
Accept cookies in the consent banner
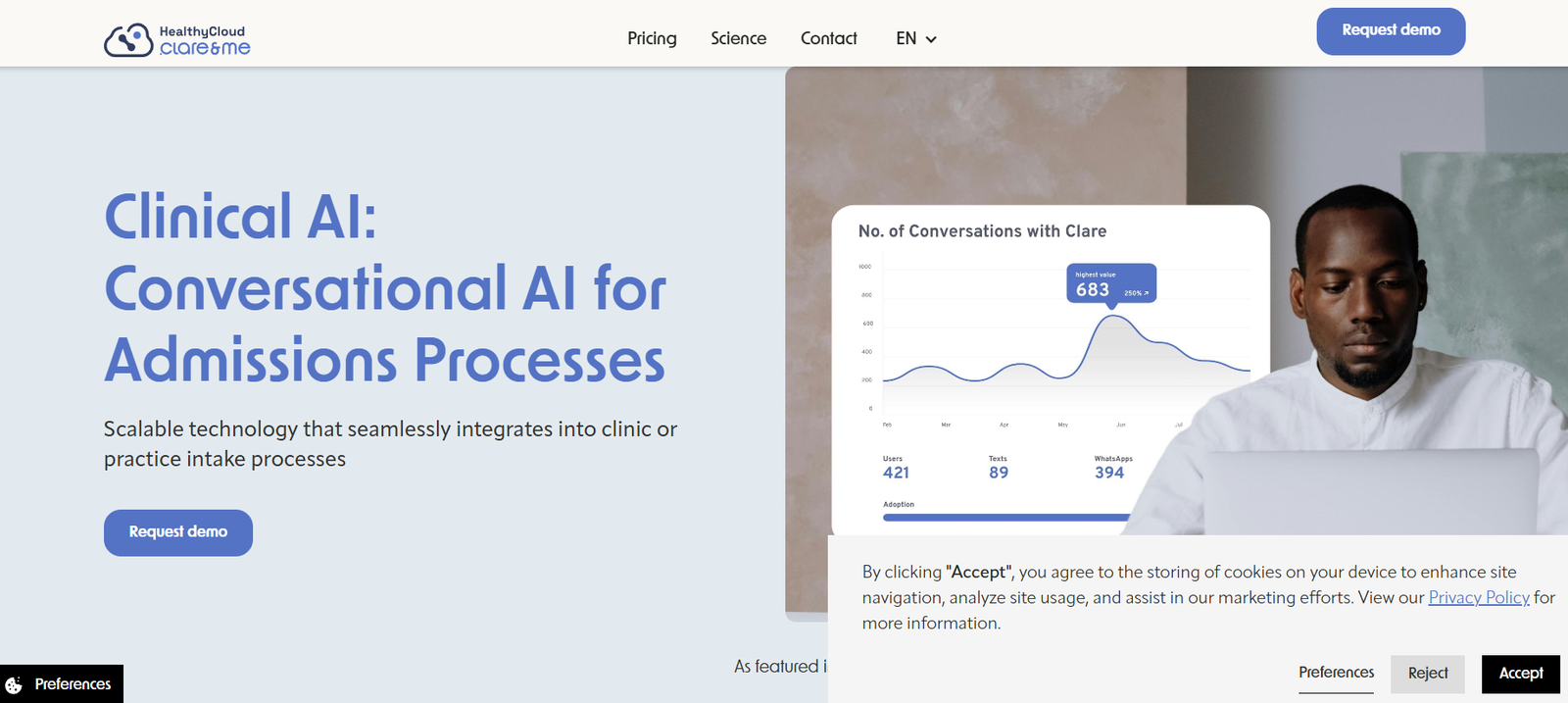tap(1520, 674)
